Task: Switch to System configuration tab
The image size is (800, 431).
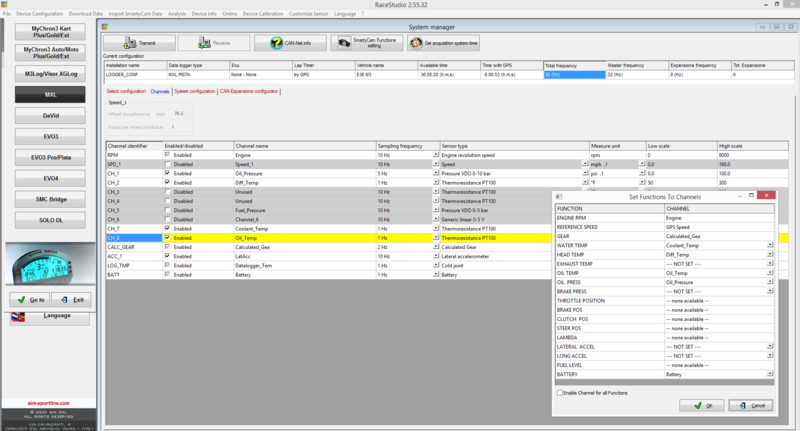Action: [x=195, y=91]
